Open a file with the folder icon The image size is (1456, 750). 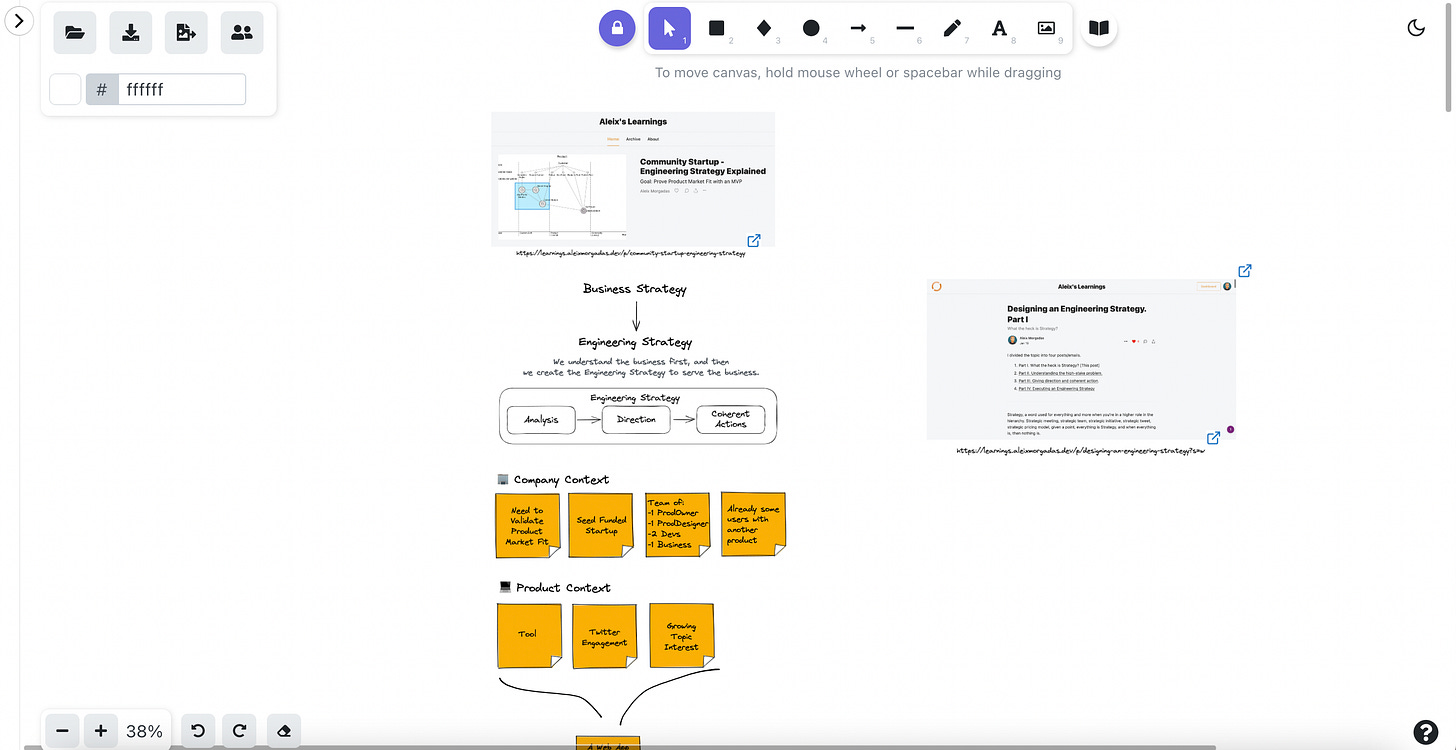[x=74, y=32]
